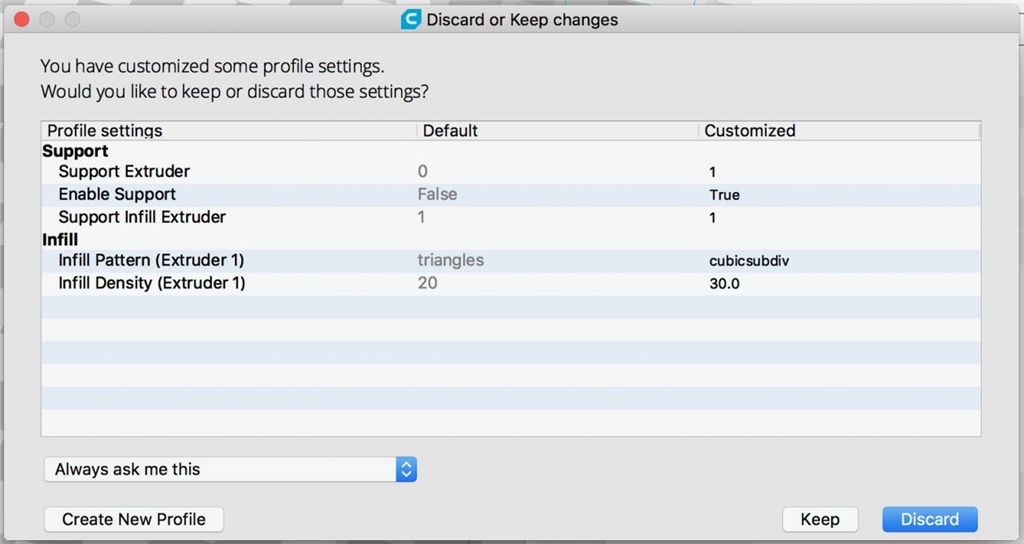
Task: Click the Keep button
Action: pyautogui.click(x=820, y=519)
